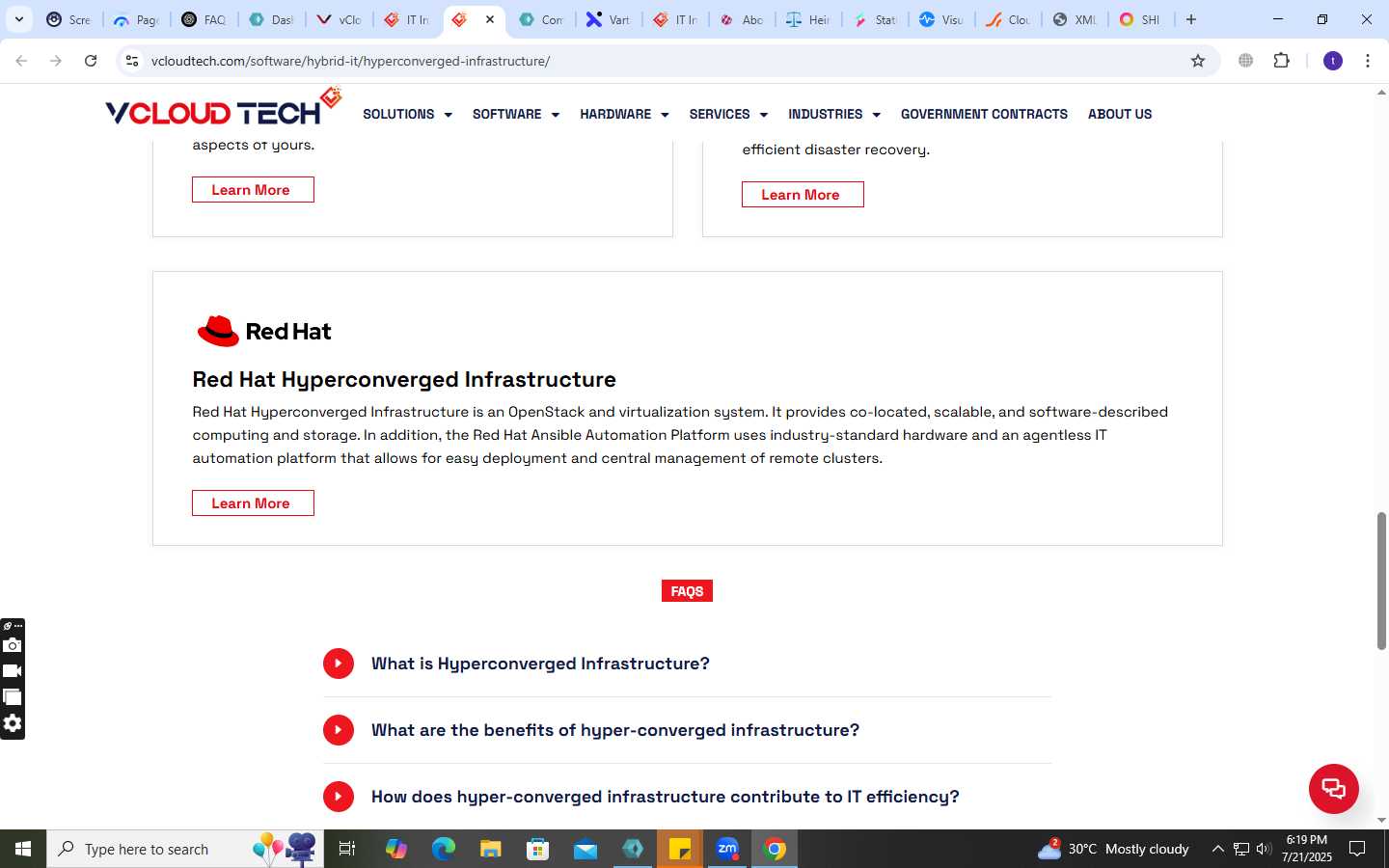Open Zoom from the taskbar
Screen dimensions: 1389x868
(727, 849)
